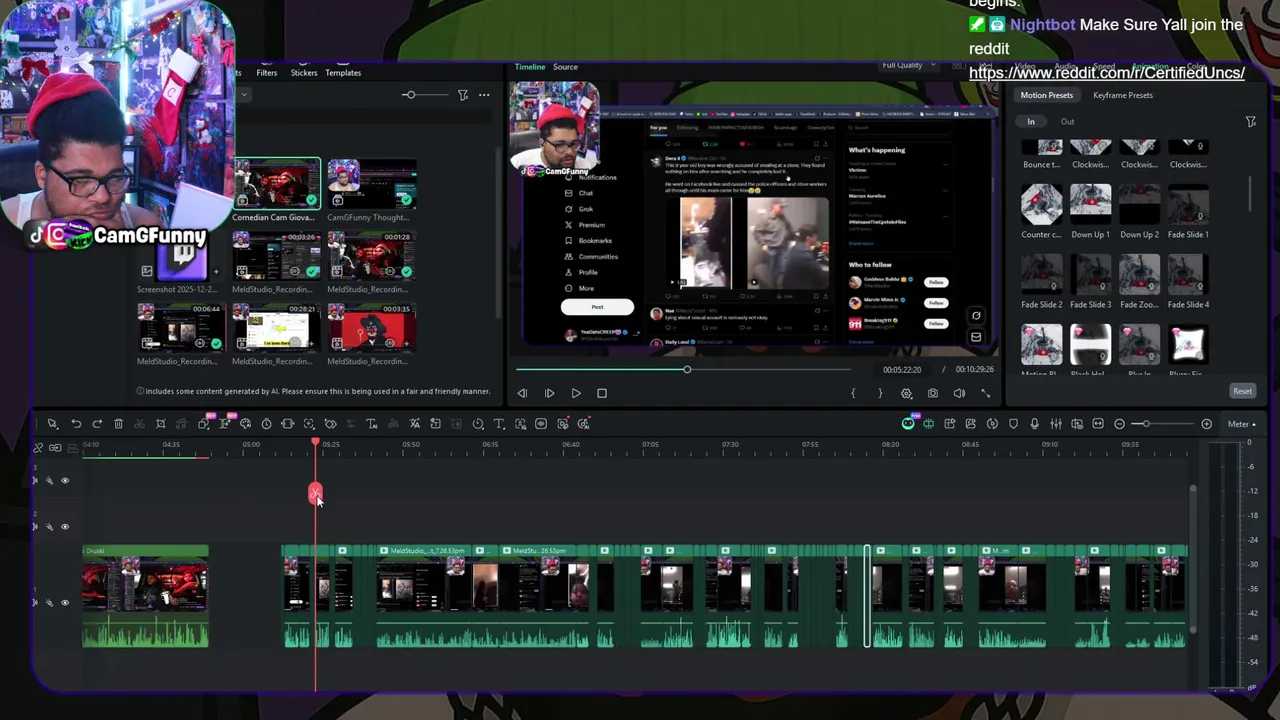Undo the last edit
This screenshot has height=720, width=1280.
pos(76,424)
